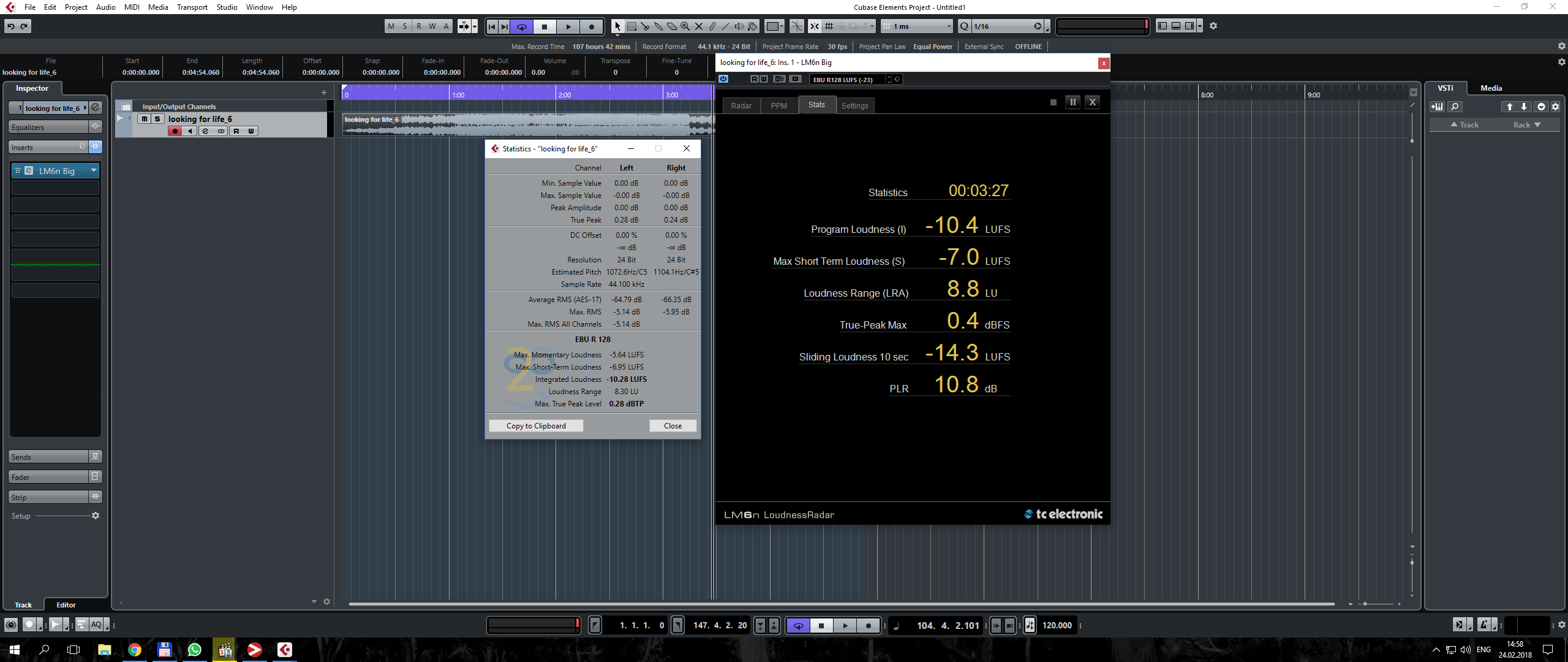1568x662 pixels.
Task: Click the VSTi search magnifier icon
Action: coord(1455,107)
